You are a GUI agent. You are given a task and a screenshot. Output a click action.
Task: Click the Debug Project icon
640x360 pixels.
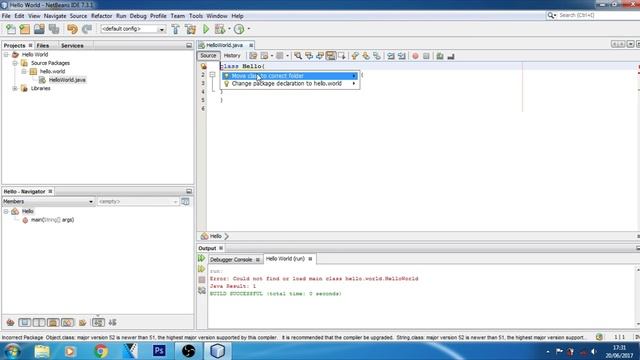[220, 29]
